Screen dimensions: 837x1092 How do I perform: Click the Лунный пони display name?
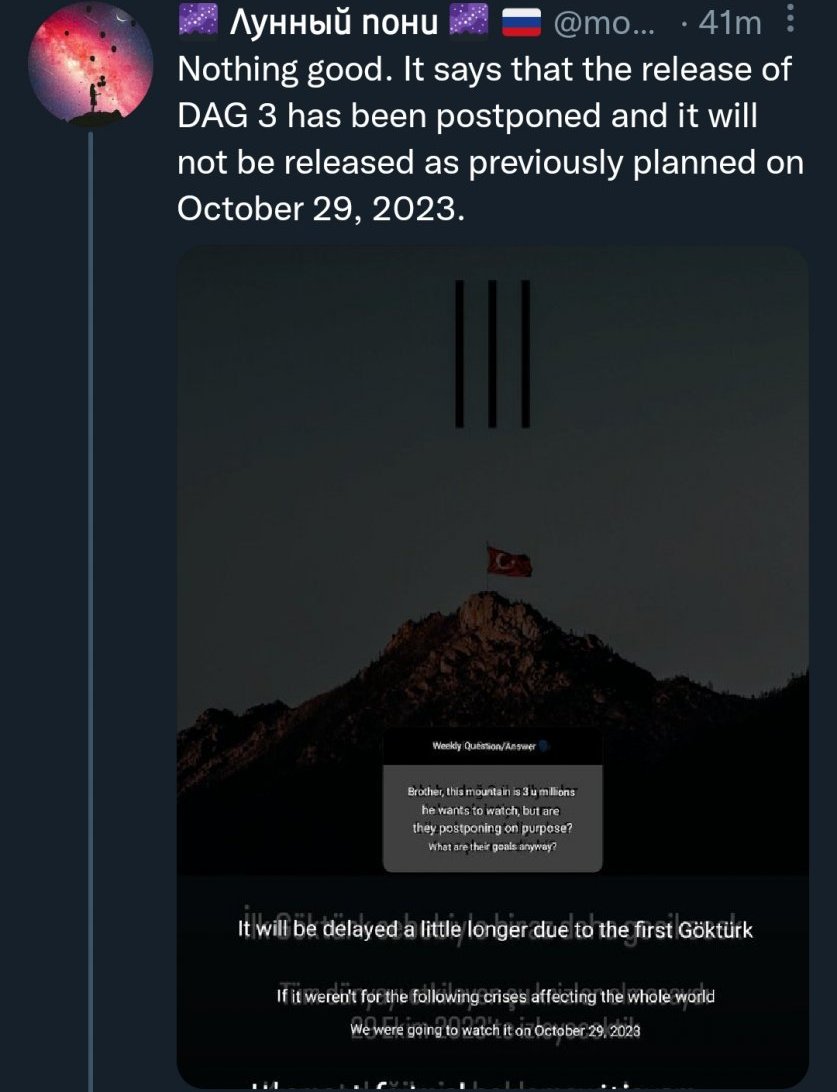click(334, 22)
